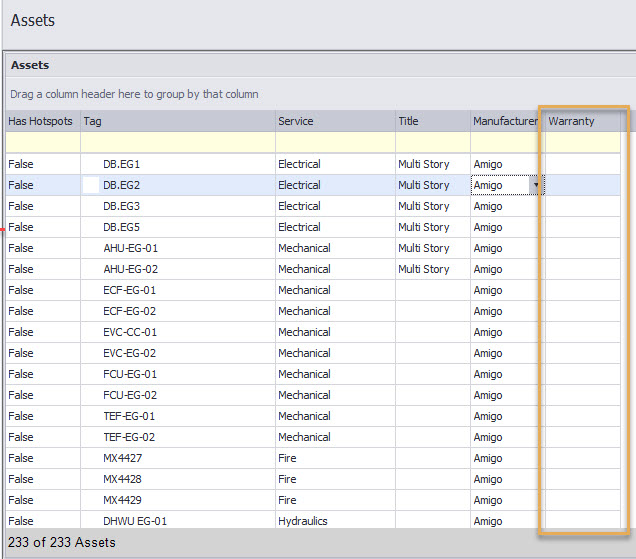Screen dimensions: 636x559
Task: Click the Warranty filter row cell
Action: 582,142
